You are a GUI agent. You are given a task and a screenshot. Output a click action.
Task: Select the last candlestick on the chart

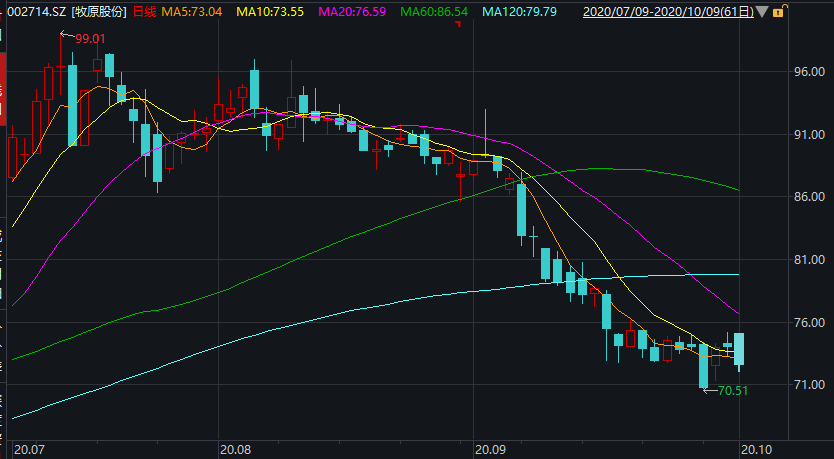pyautogui.click(x=739, y=349)
